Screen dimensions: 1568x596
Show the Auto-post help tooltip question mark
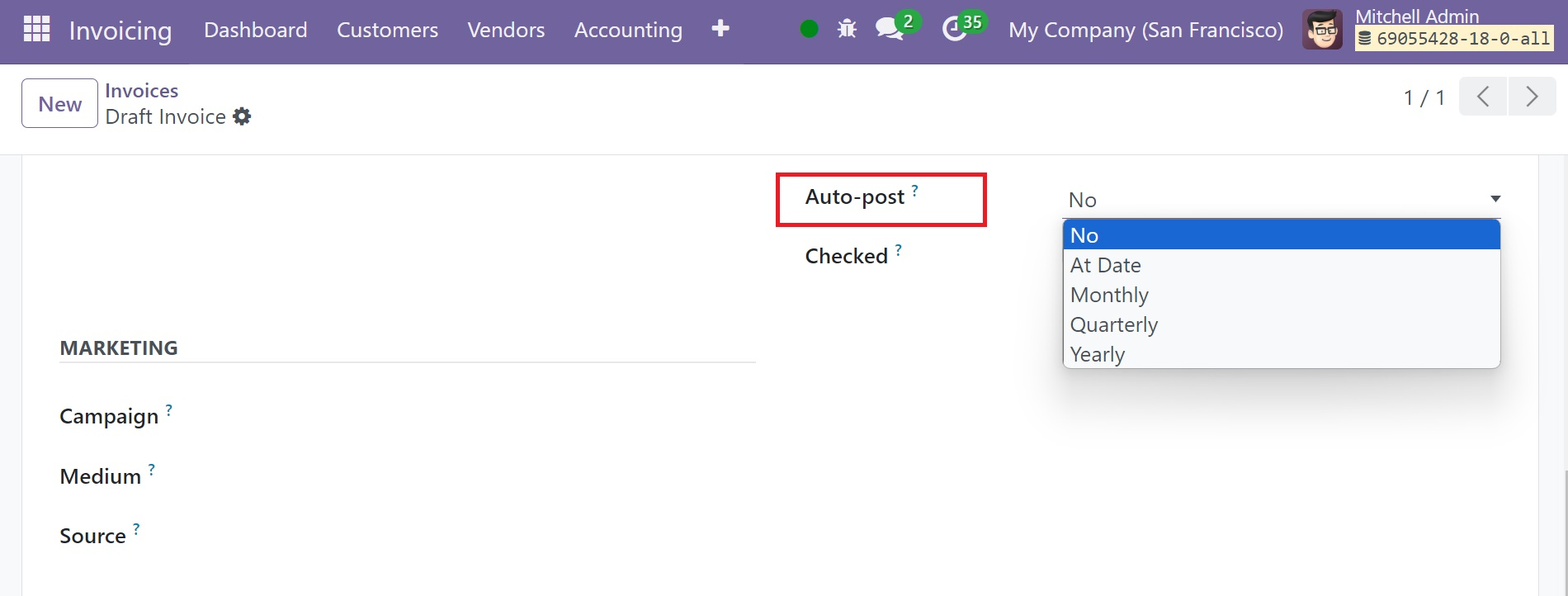(x=915, y=190)
